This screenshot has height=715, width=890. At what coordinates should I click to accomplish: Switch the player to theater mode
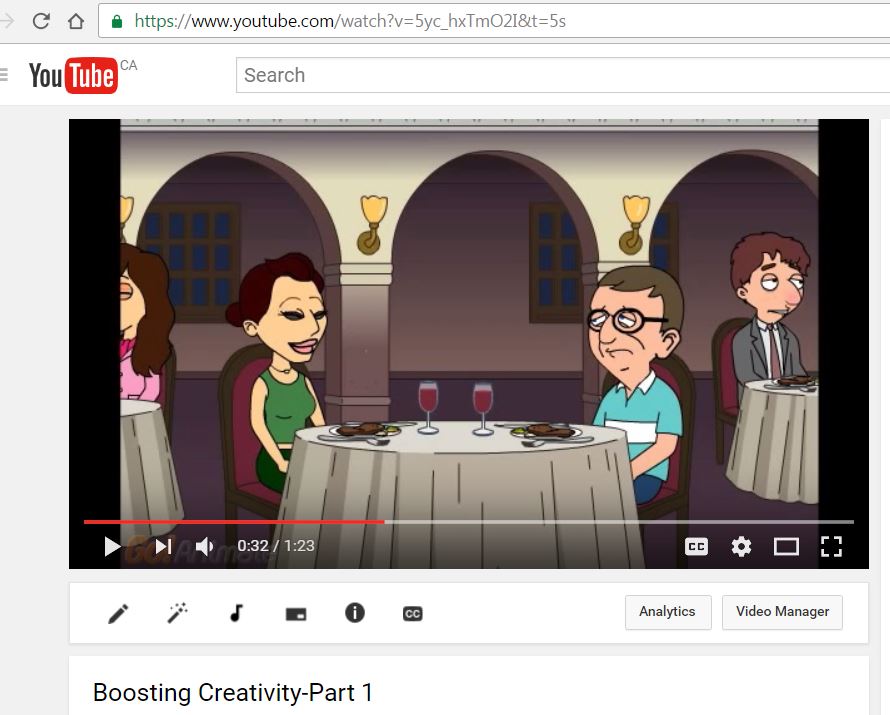pyautogui.click(x=786, y=546)
